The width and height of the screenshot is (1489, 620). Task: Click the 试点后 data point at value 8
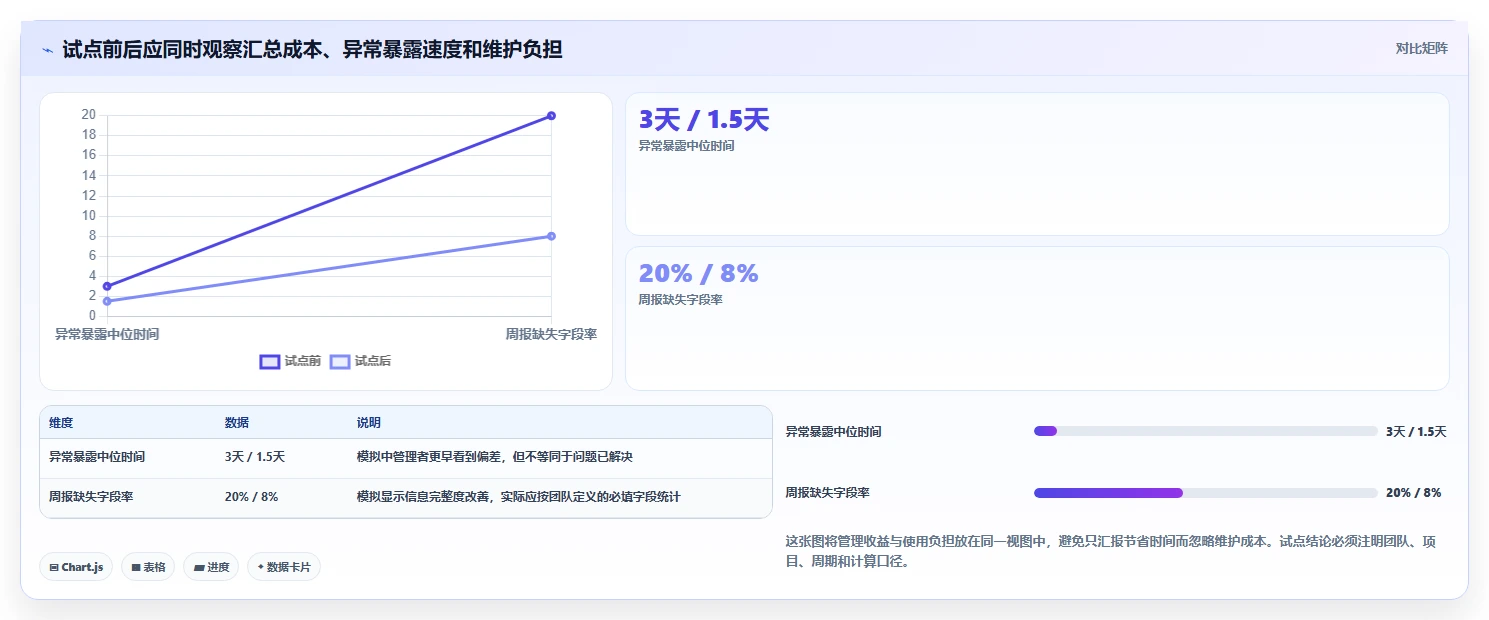tap(551, 236)
